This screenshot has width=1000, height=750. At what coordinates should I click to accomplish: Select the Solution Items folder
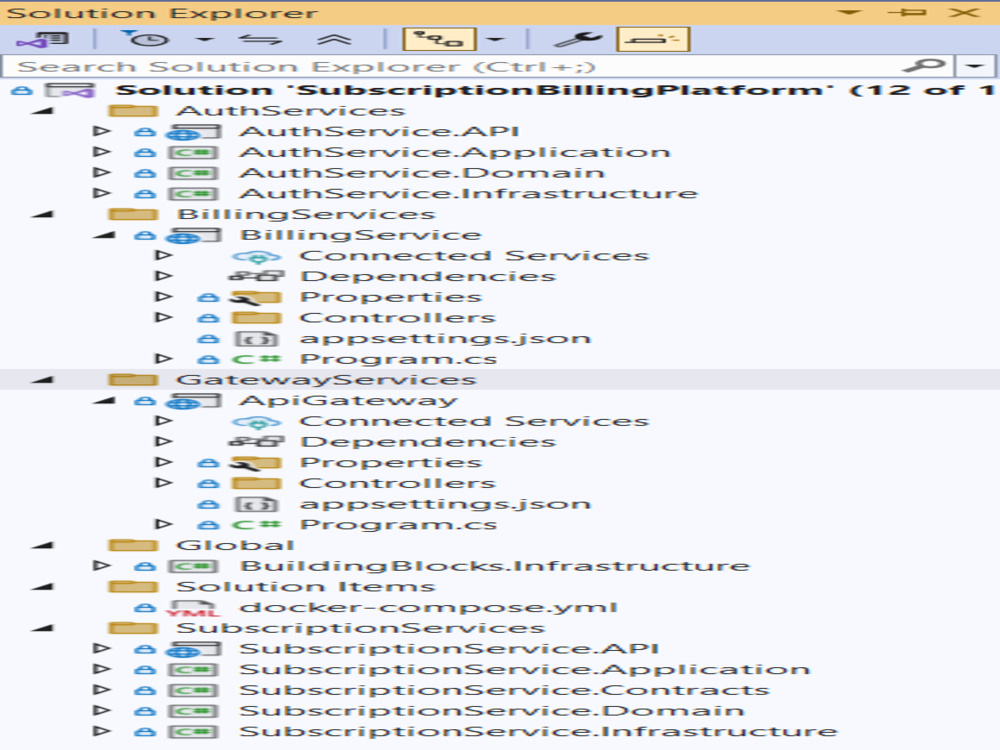tap(305, 587)
